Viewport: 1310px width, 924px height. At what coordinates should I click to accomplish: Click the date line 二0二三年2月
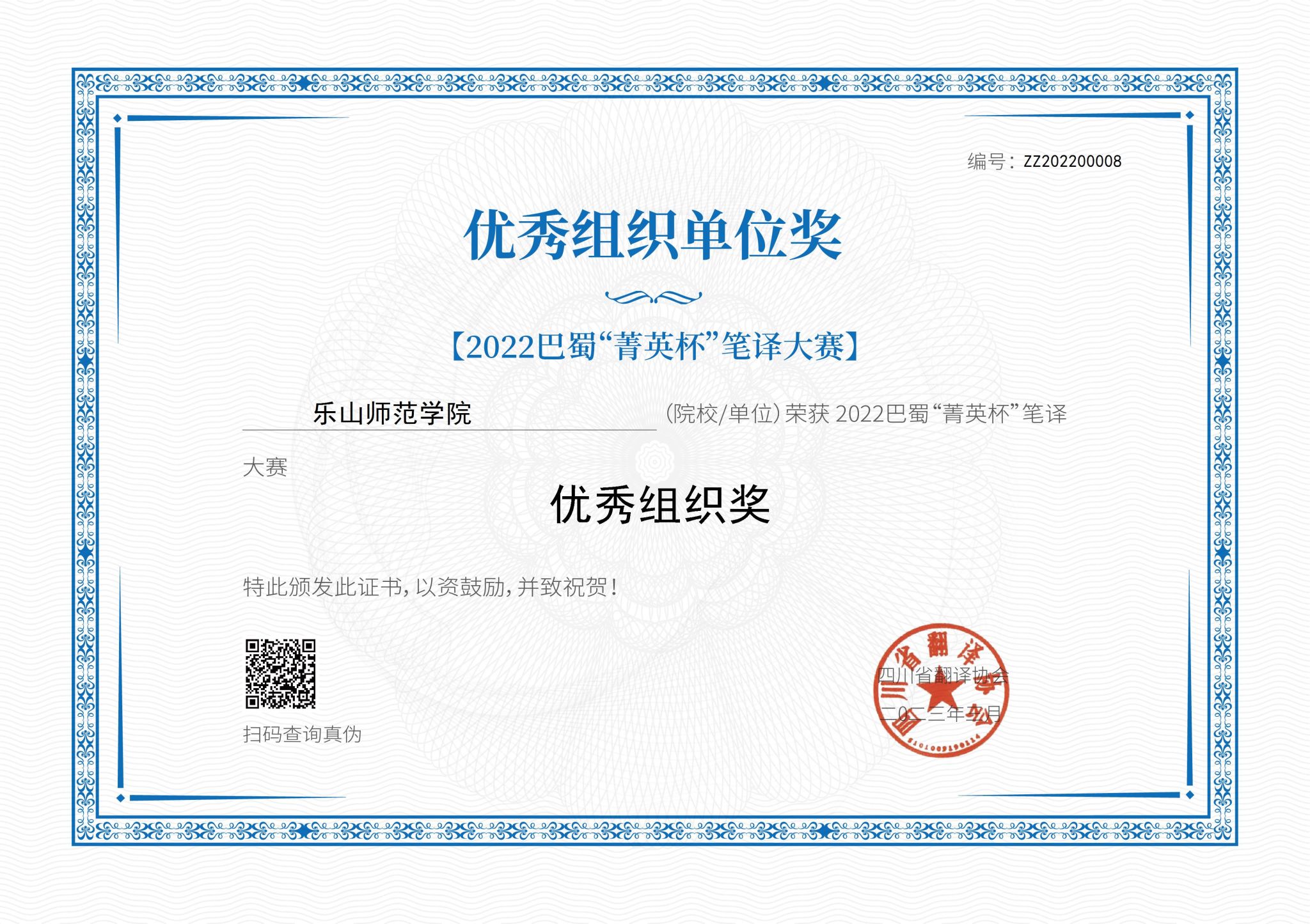940,713
